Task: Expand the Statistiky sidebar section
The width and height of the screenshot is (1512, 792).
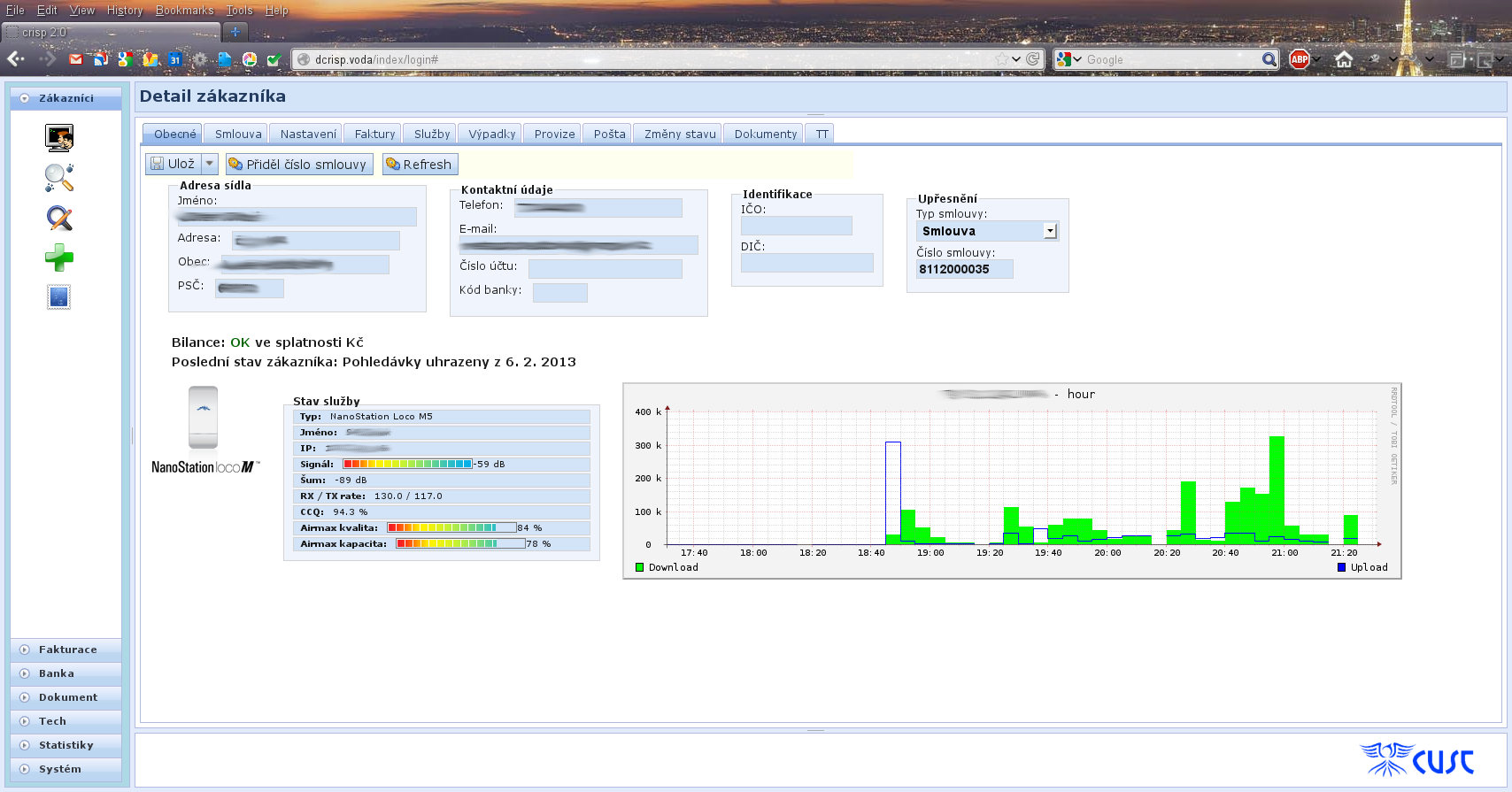Action: [66, 745]
